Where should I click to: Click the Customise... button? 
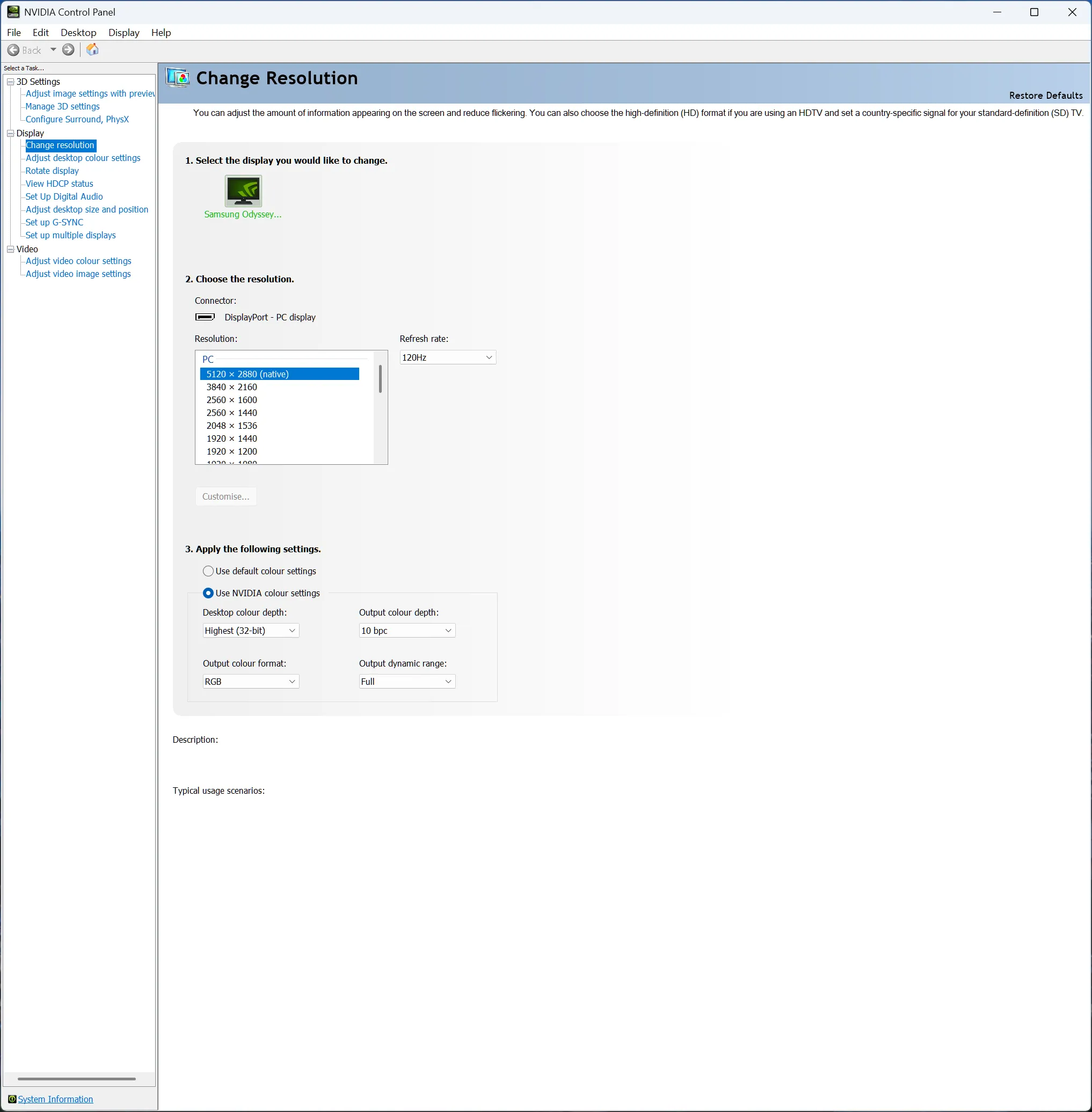coord(226,496)
